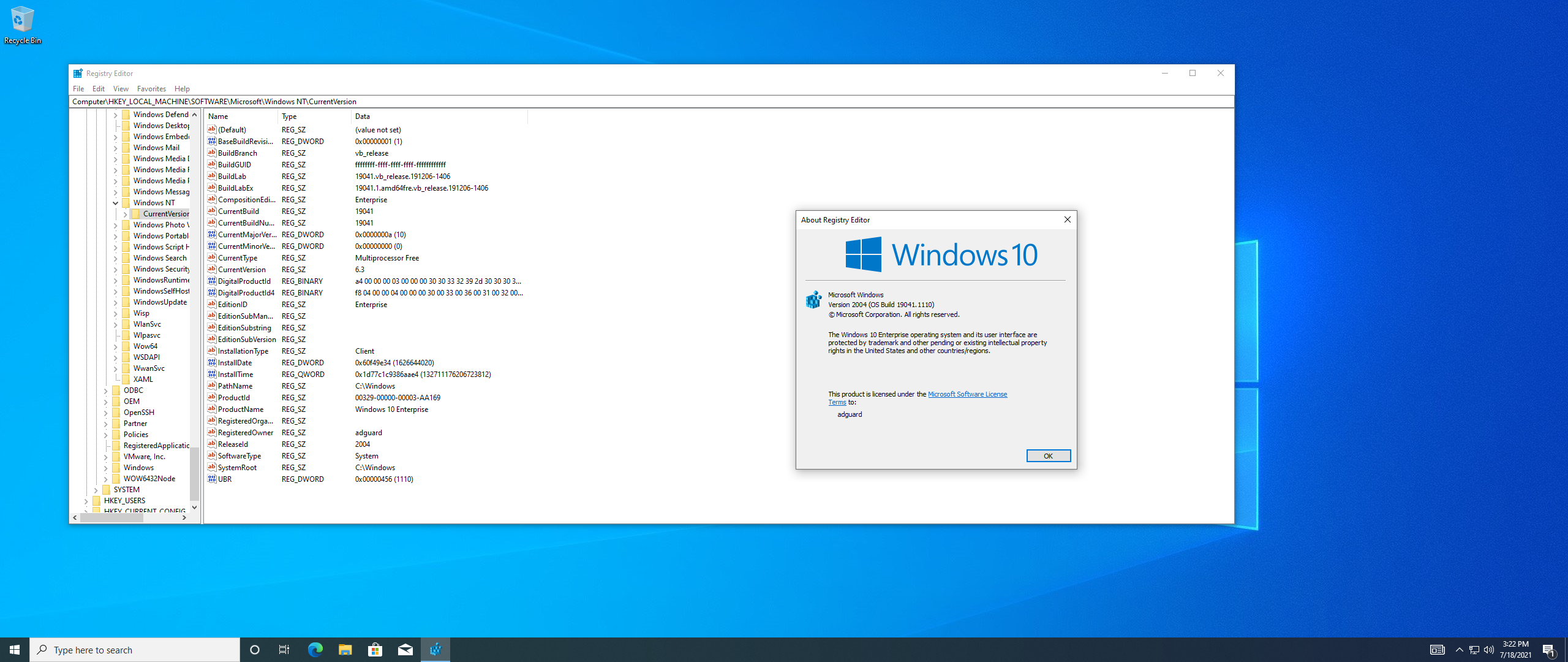Image resolution: width=1568 pixels, height=662 pixels.
Task: Click the Cortana circle icon
Action: pyautogui.click(x=255, y=650)
